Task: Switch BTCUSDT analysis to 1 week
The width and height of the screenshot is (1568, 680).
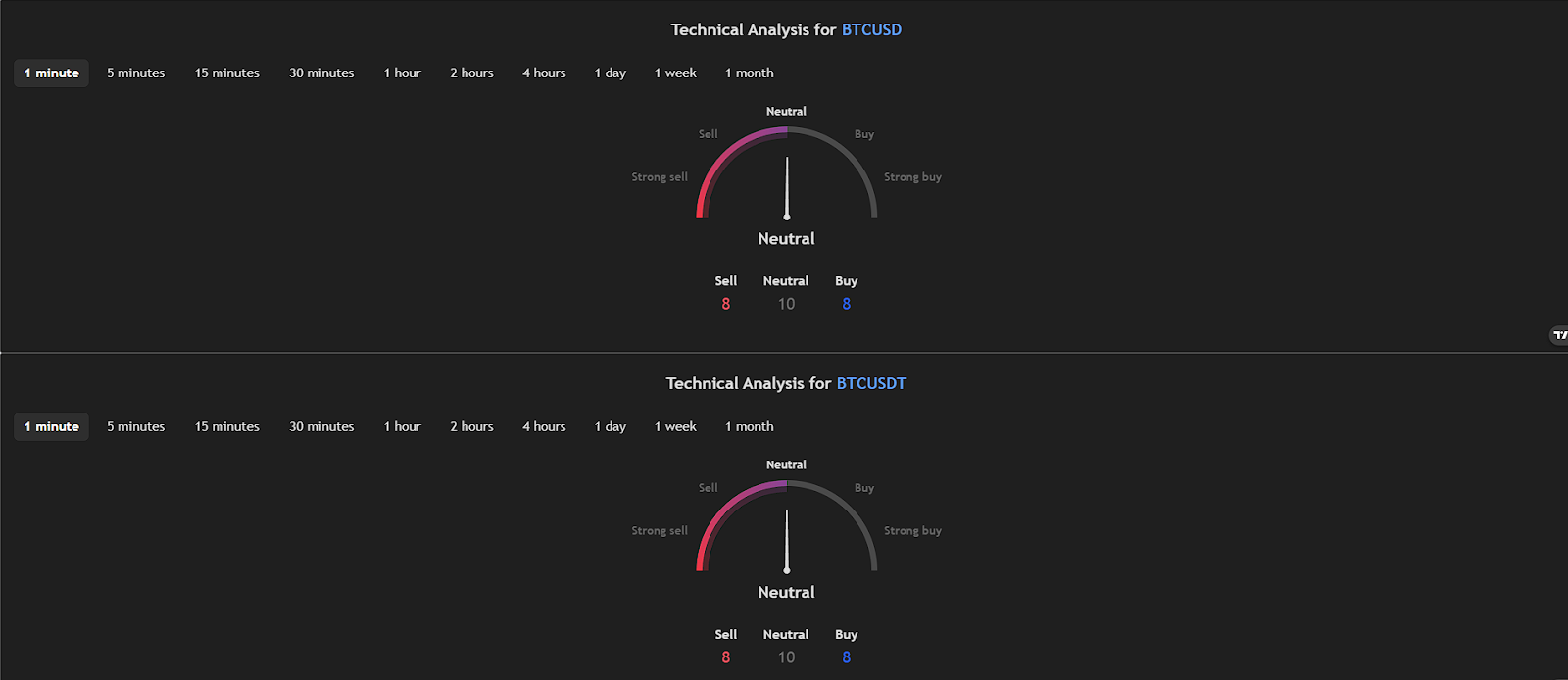Action: [x=675, y=427]
